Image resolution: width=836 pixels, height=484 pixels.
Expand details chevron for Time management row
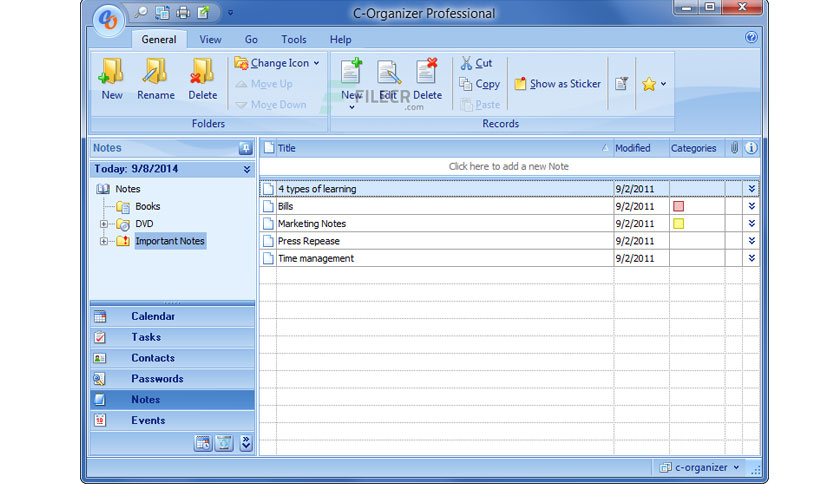coord(751,259)
